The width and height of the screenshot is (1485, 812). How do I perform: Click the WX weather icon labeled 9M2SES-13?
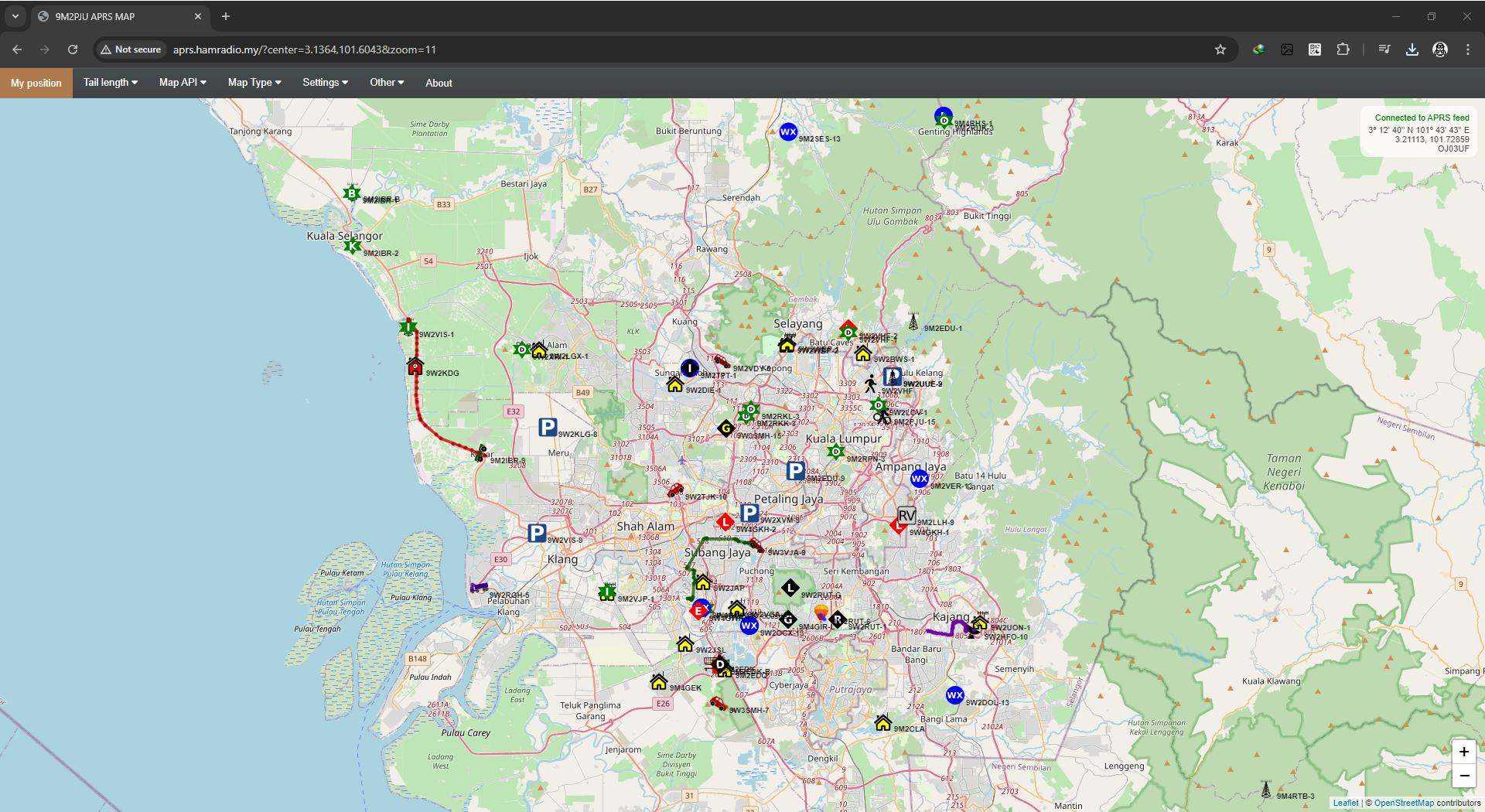(x=789, y=132)
